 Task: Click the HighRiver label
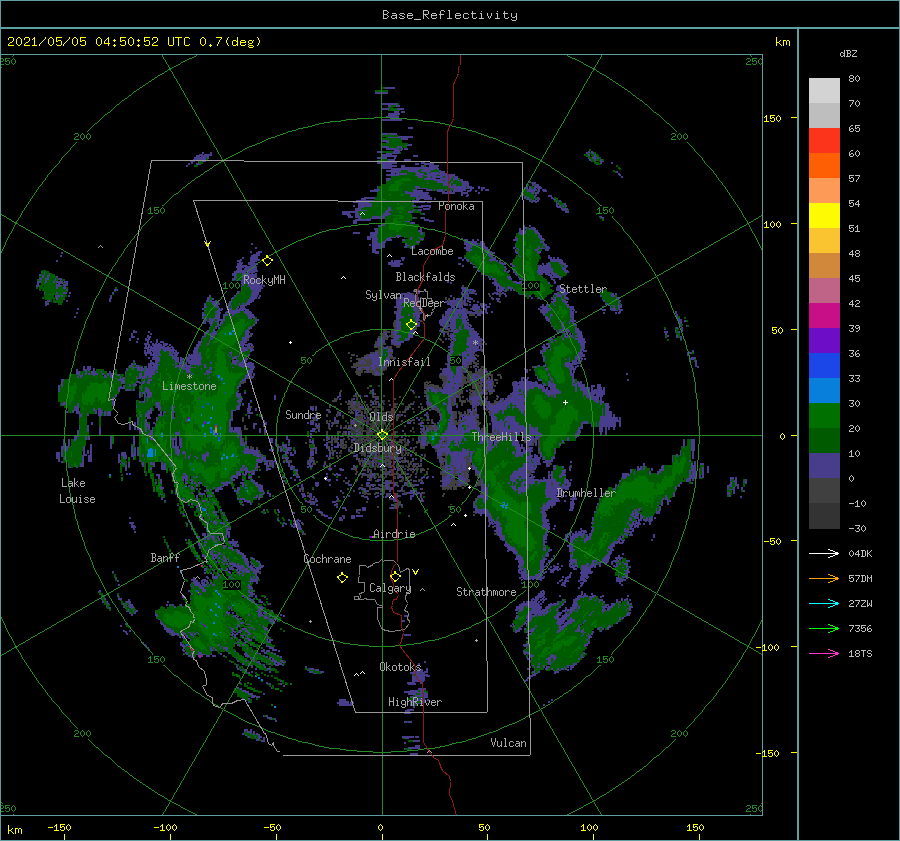click(415, 703)
